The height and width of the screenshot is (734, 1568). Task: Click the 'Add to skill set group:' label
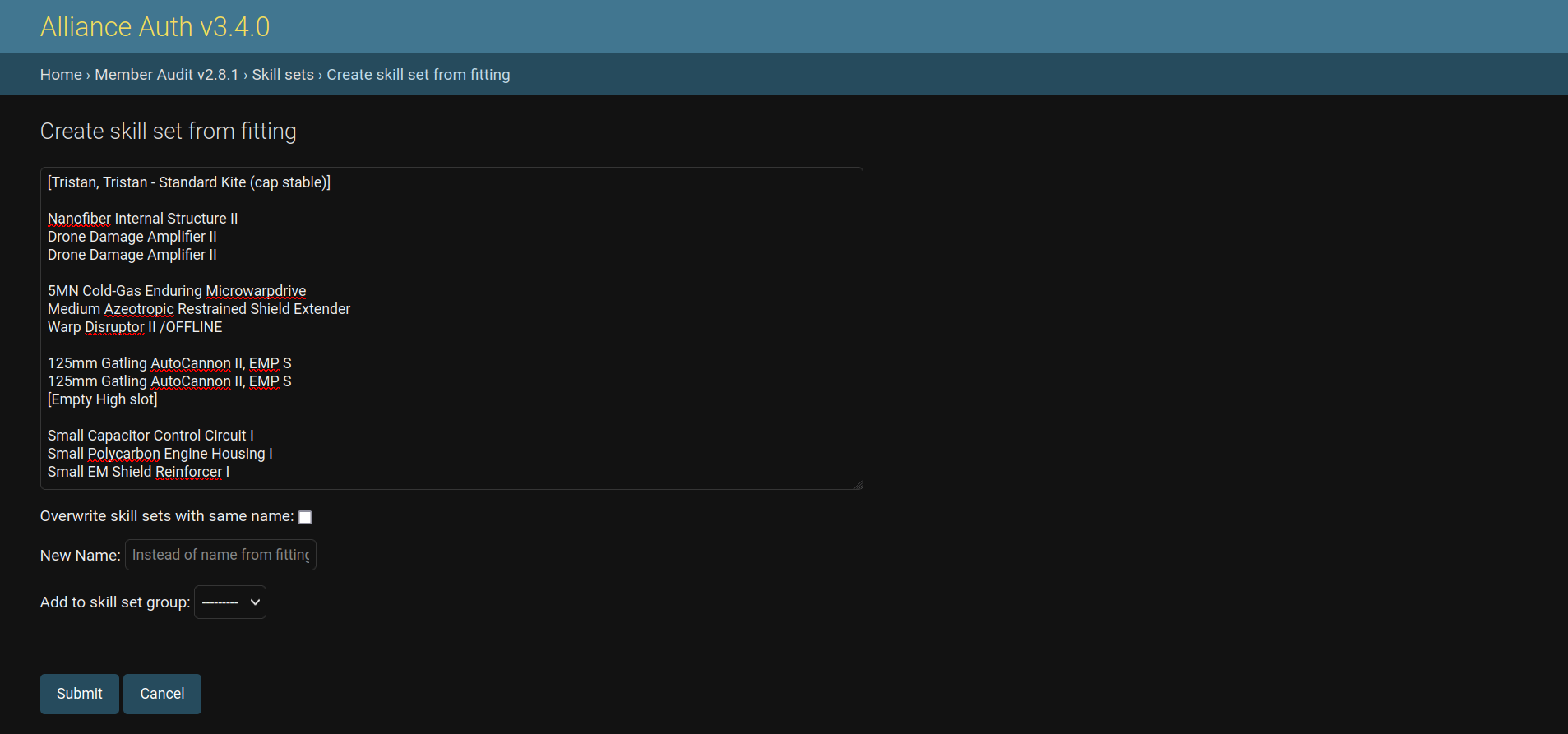[115, 602]
